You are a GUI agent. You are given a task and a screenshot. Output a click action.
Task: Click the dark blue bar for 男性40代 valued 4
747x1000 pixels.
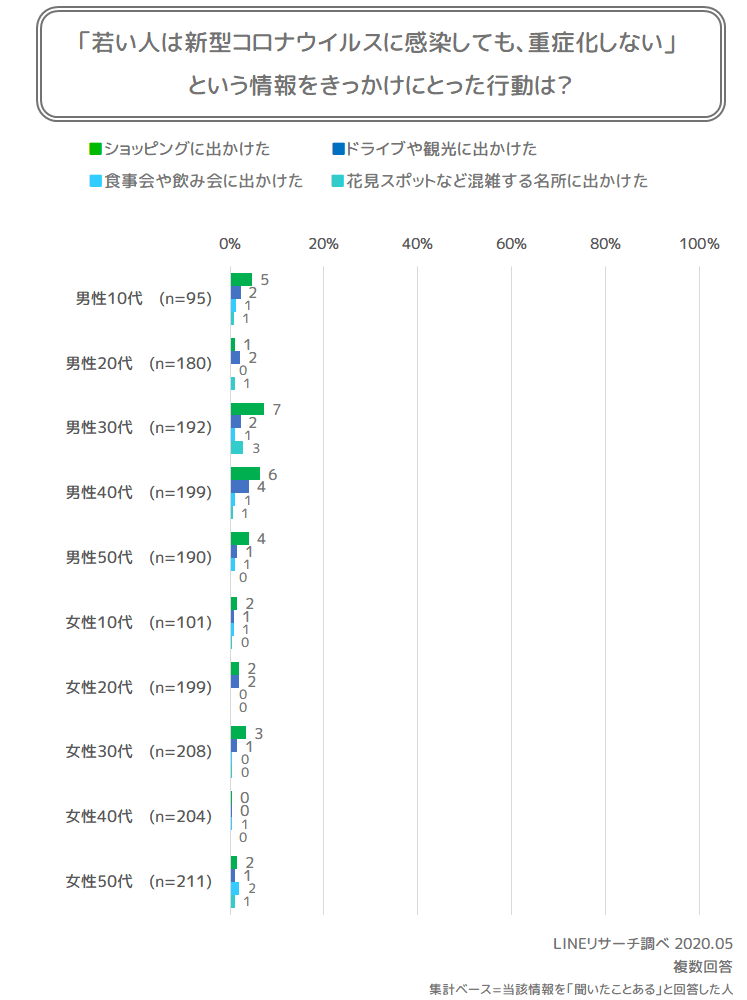point(240,487)
